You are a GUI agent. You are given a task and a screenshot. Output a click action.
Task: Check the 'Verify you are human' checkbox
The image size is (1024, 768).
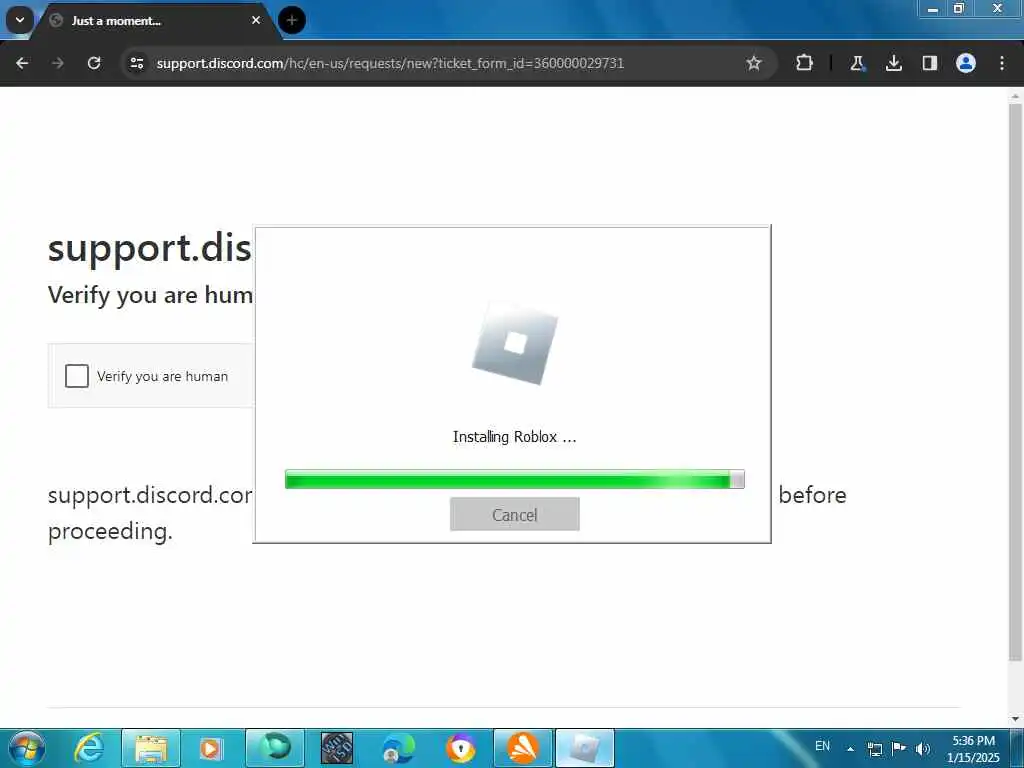pos(76,376)
